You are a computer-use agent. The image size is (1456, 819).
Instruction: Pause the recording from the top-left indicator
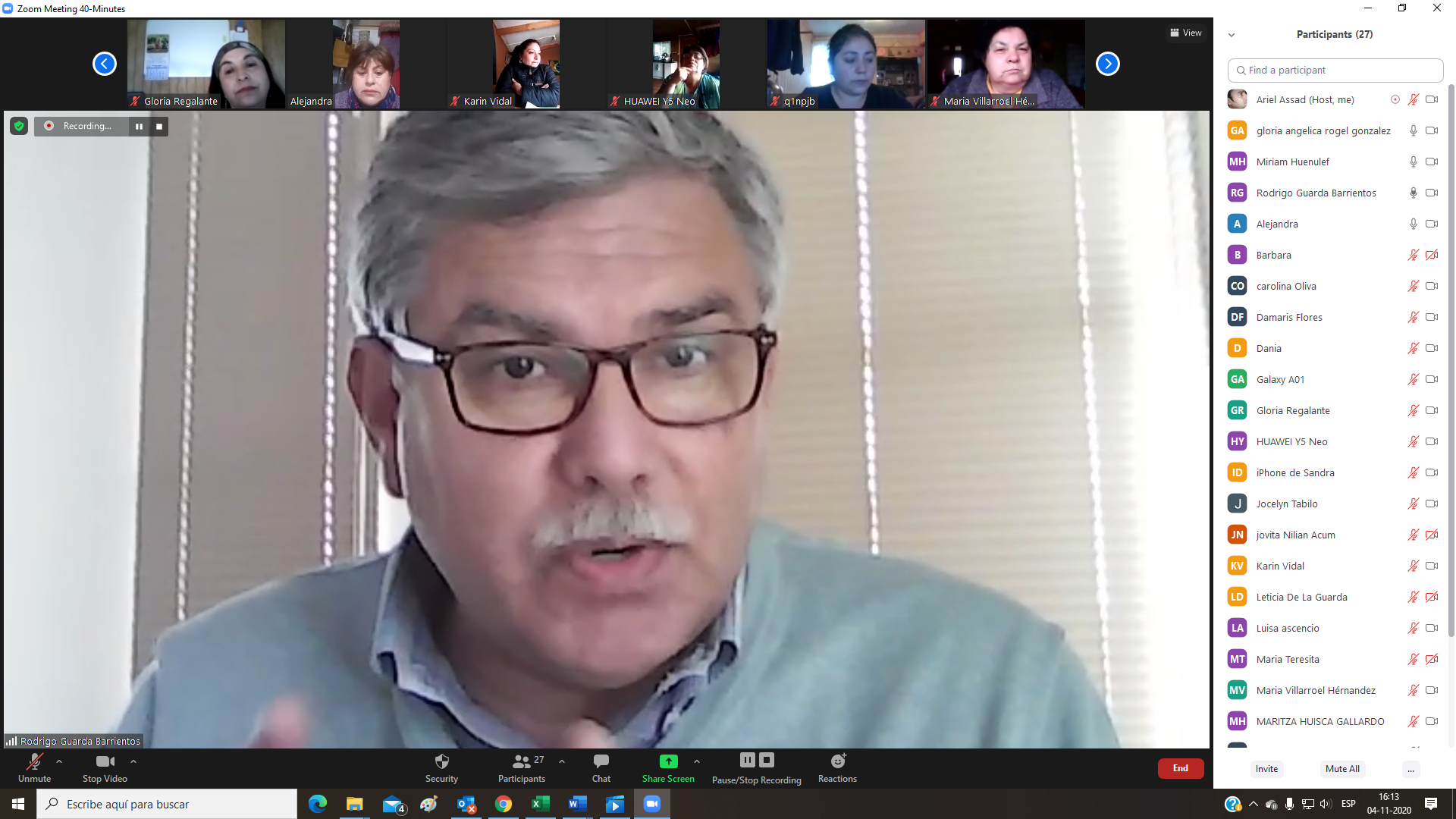pos(139,126)
